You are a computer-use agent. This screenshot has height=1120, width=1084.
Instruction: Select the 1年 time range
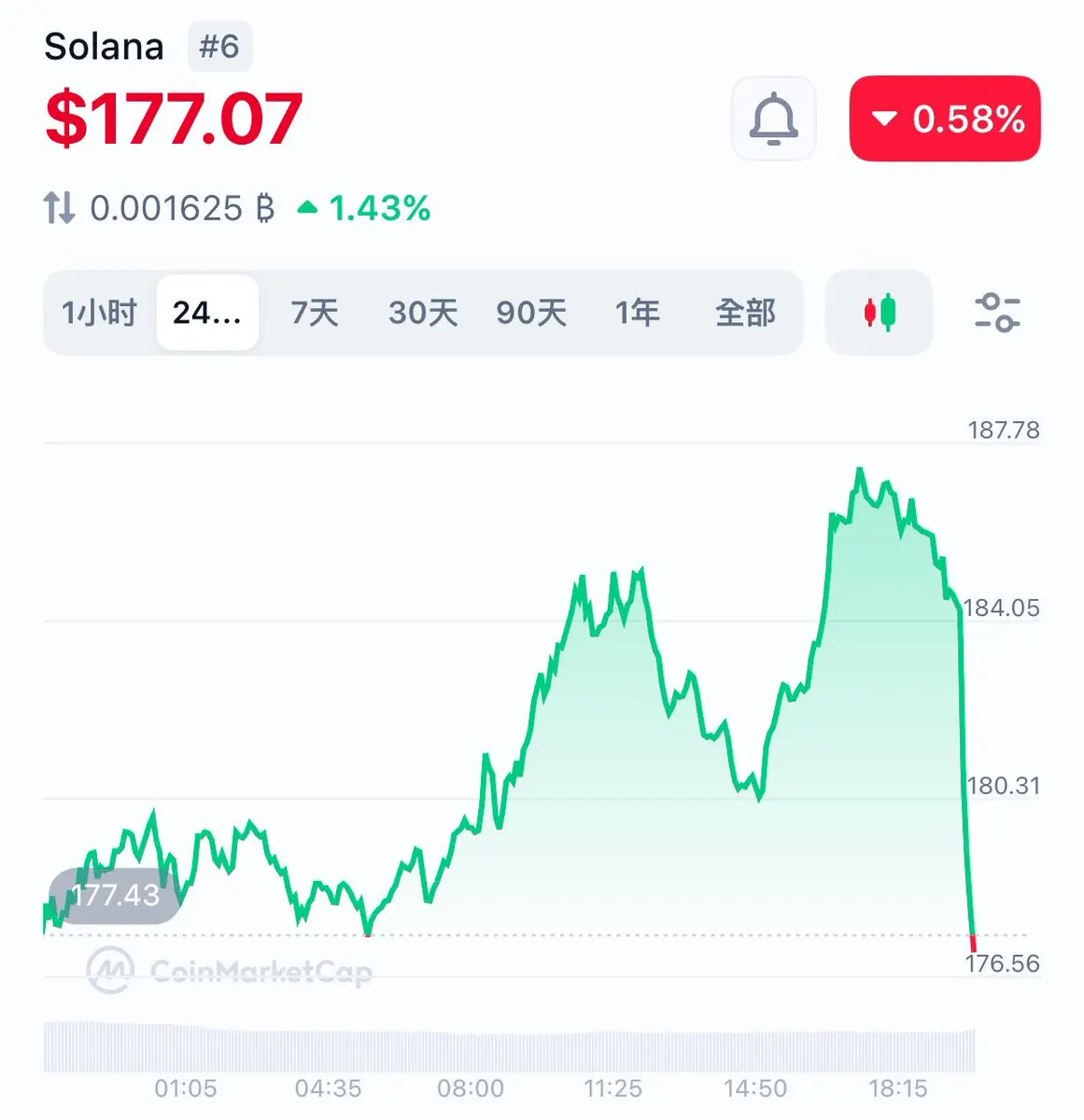pos(638,313)
